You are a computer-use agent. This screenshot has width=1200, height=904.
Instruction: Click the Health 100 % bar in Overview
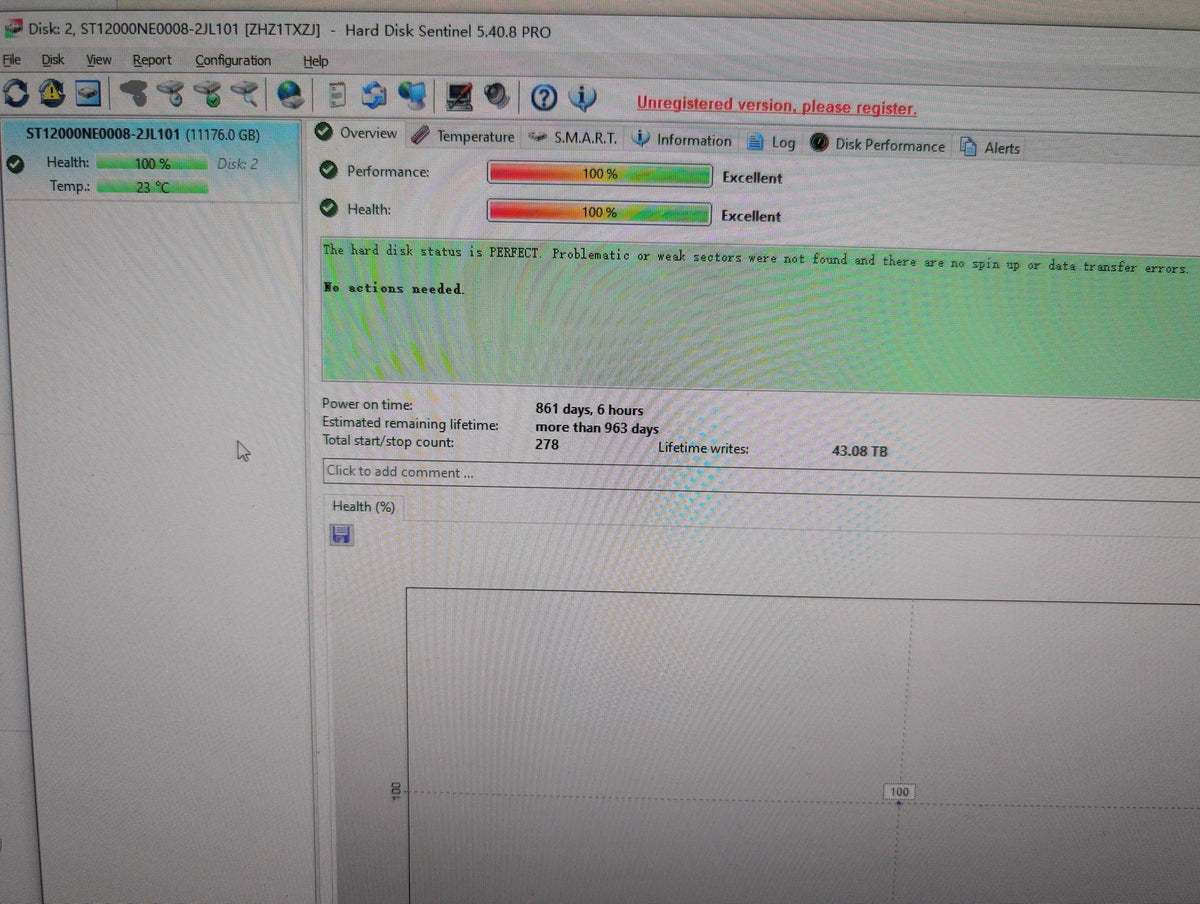click(x=600, y=212)
